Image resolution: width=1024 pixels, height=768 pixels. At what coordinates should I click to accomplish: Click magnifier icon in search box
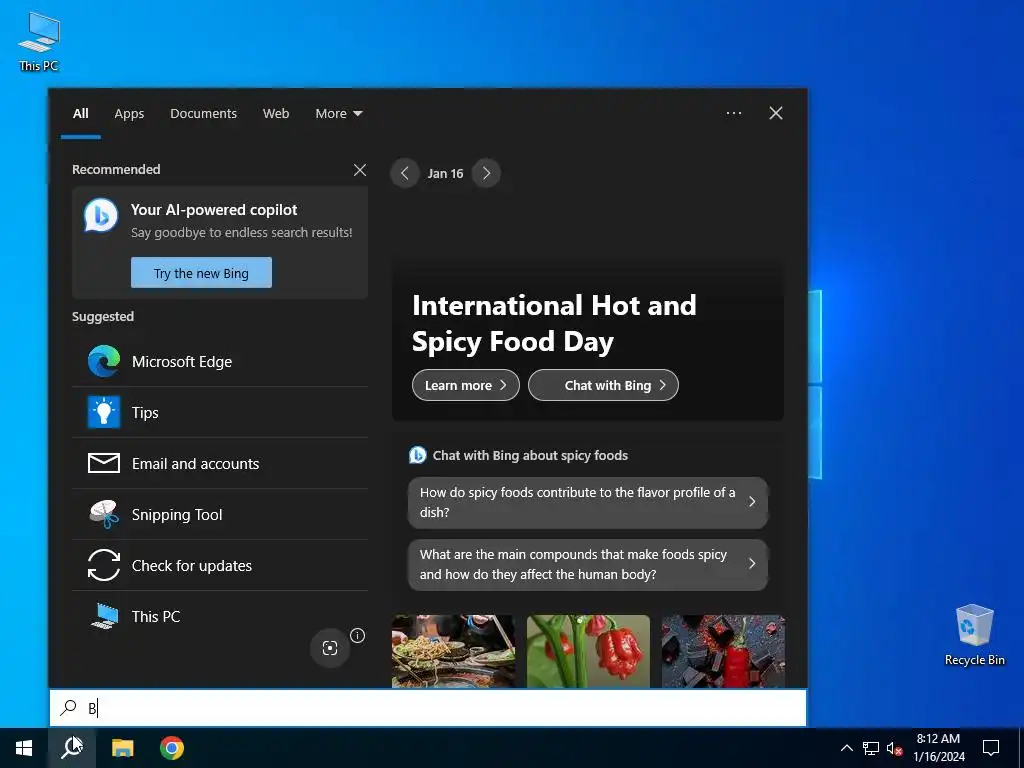pos(69,708)
